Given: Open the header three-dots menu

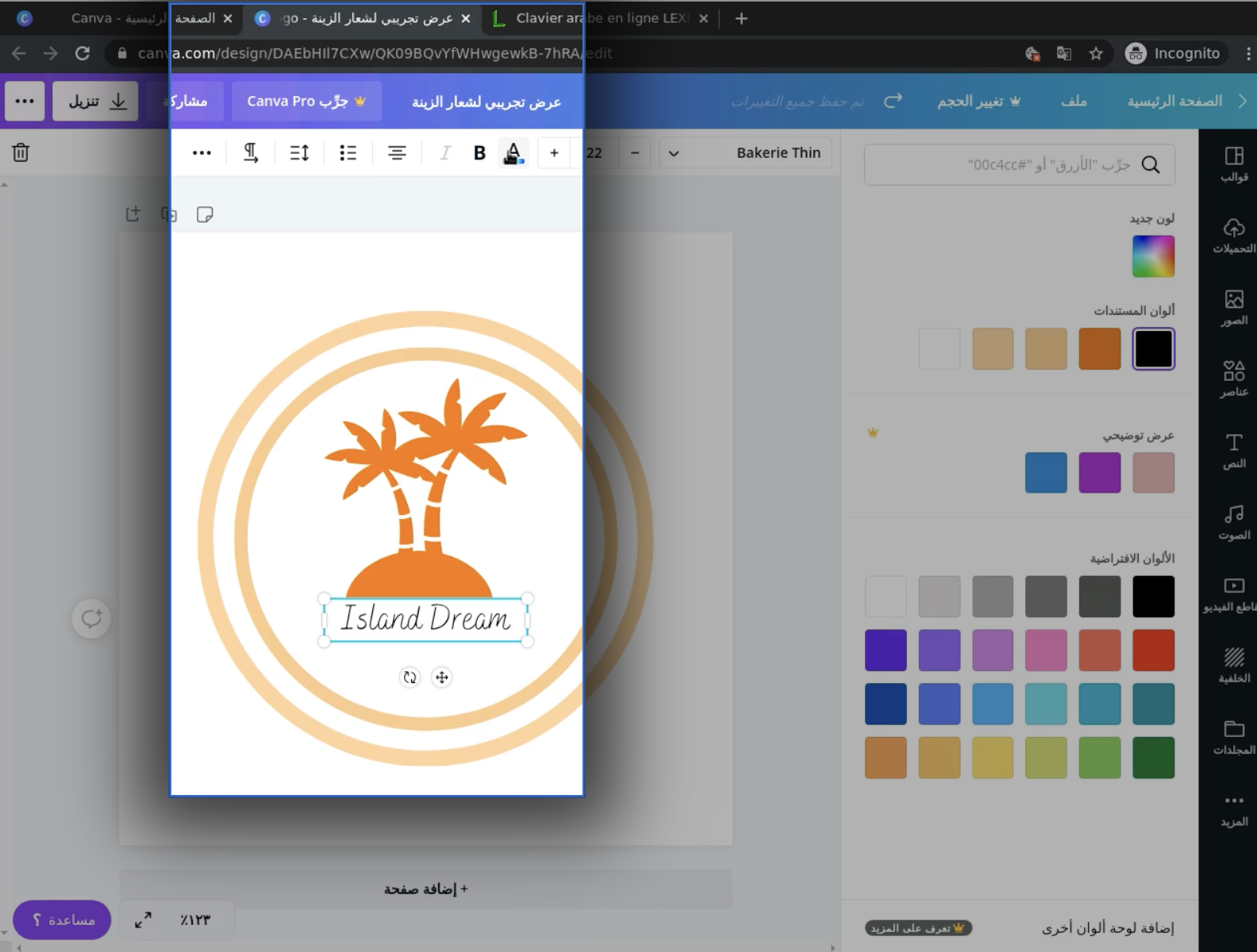Looking at the screenshot, I should coord(25,102).
